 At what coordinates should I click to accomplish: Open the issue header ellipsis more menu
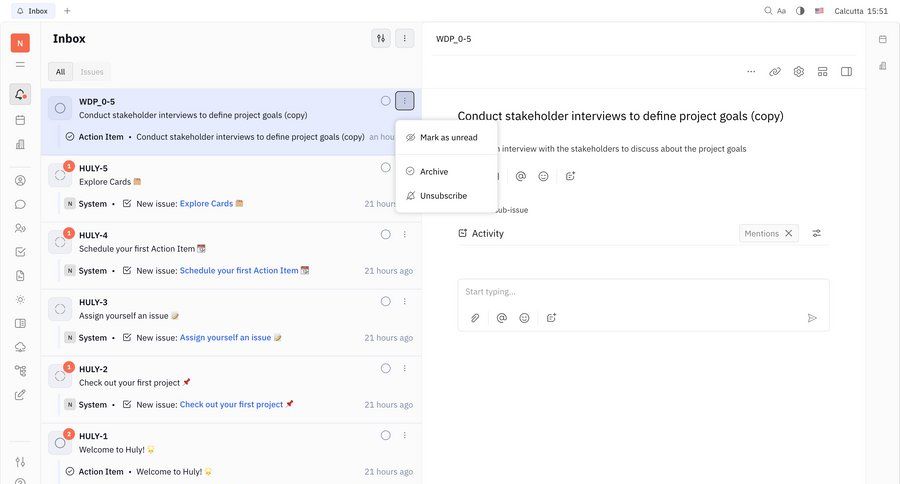point(751,72)
